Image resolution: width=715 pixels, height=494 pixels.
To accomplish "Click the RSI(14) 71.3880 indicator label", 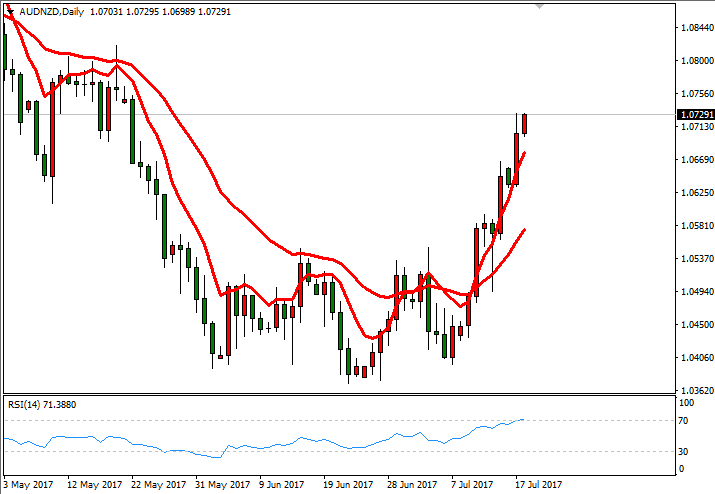I will coord(42,405).
